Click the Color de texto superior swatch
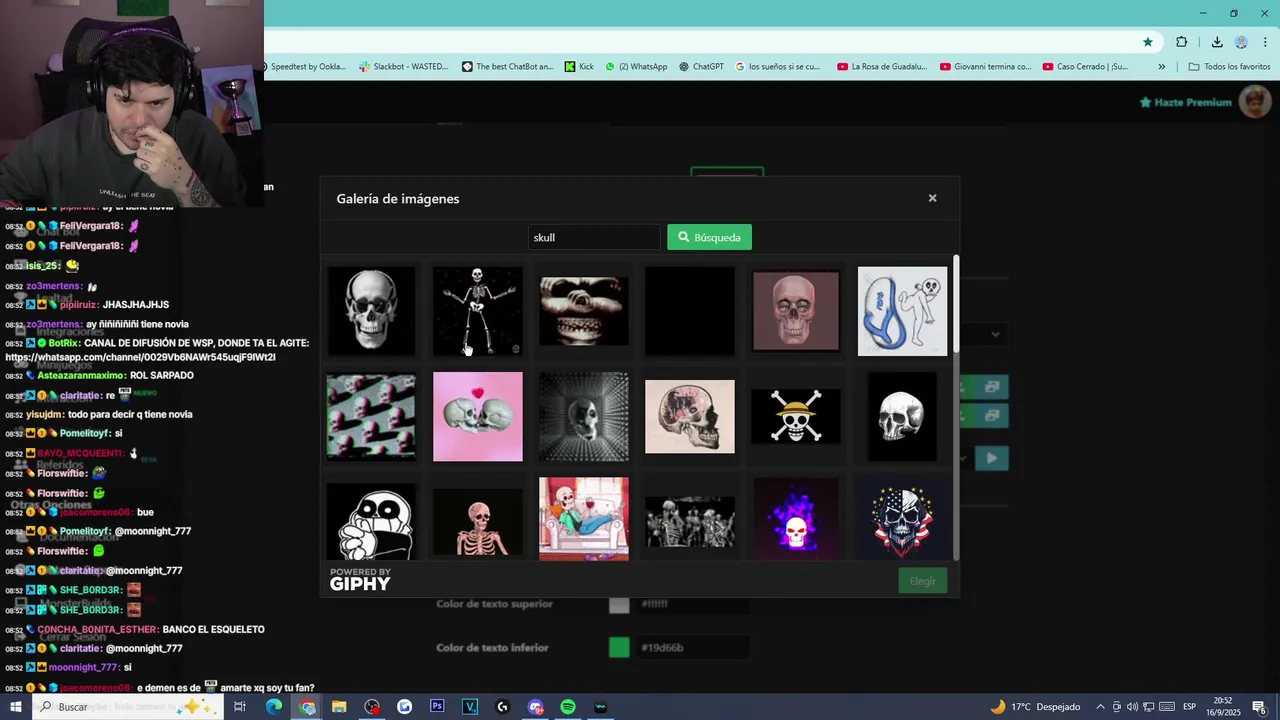 pyautogui.click(x=619, y=604)
